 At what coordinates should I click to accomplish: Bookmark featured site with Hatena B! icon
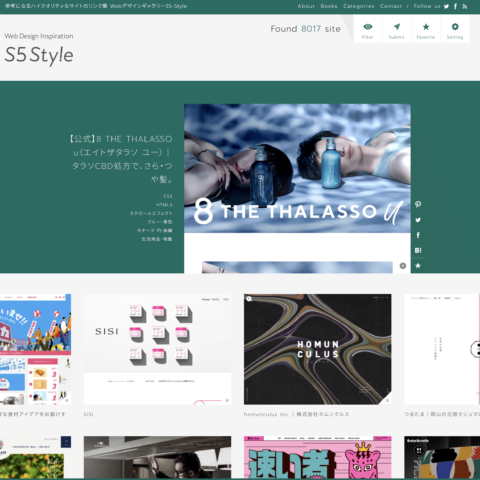pyautogui.click(x=418, y=250)
